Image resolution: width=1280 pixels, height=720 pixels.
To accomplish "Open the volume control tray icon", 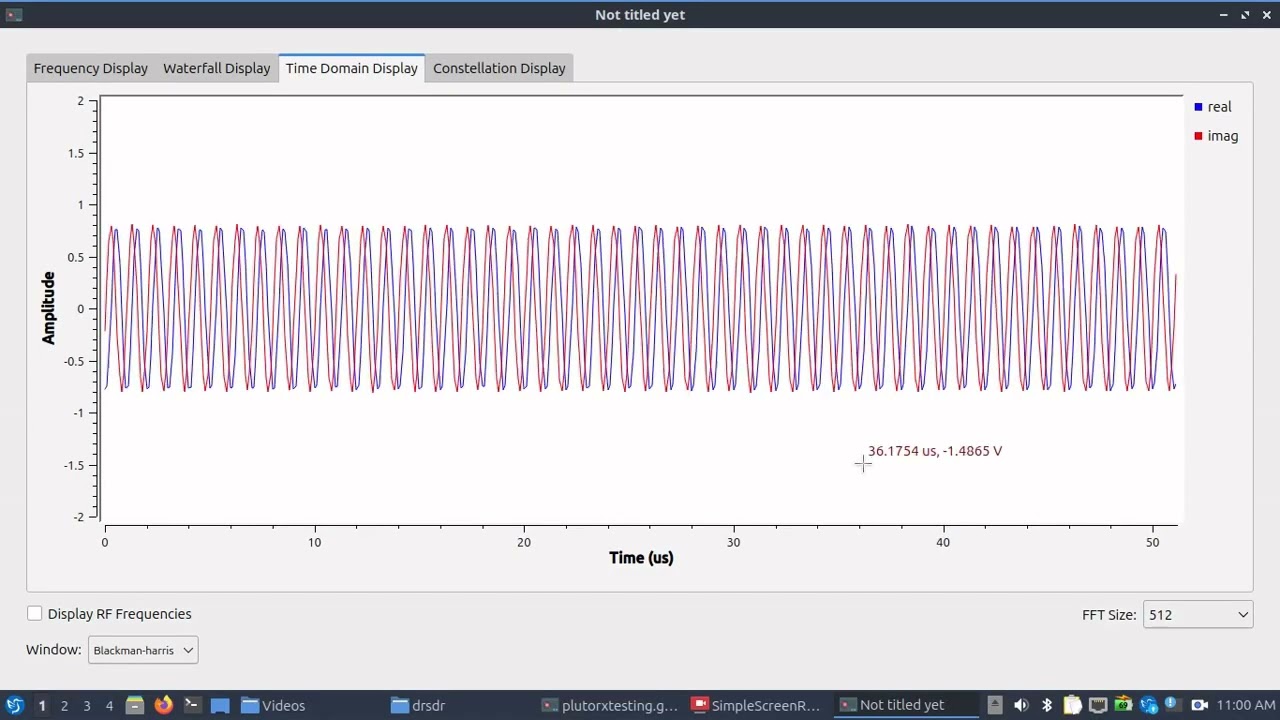I will [1021, 705].
